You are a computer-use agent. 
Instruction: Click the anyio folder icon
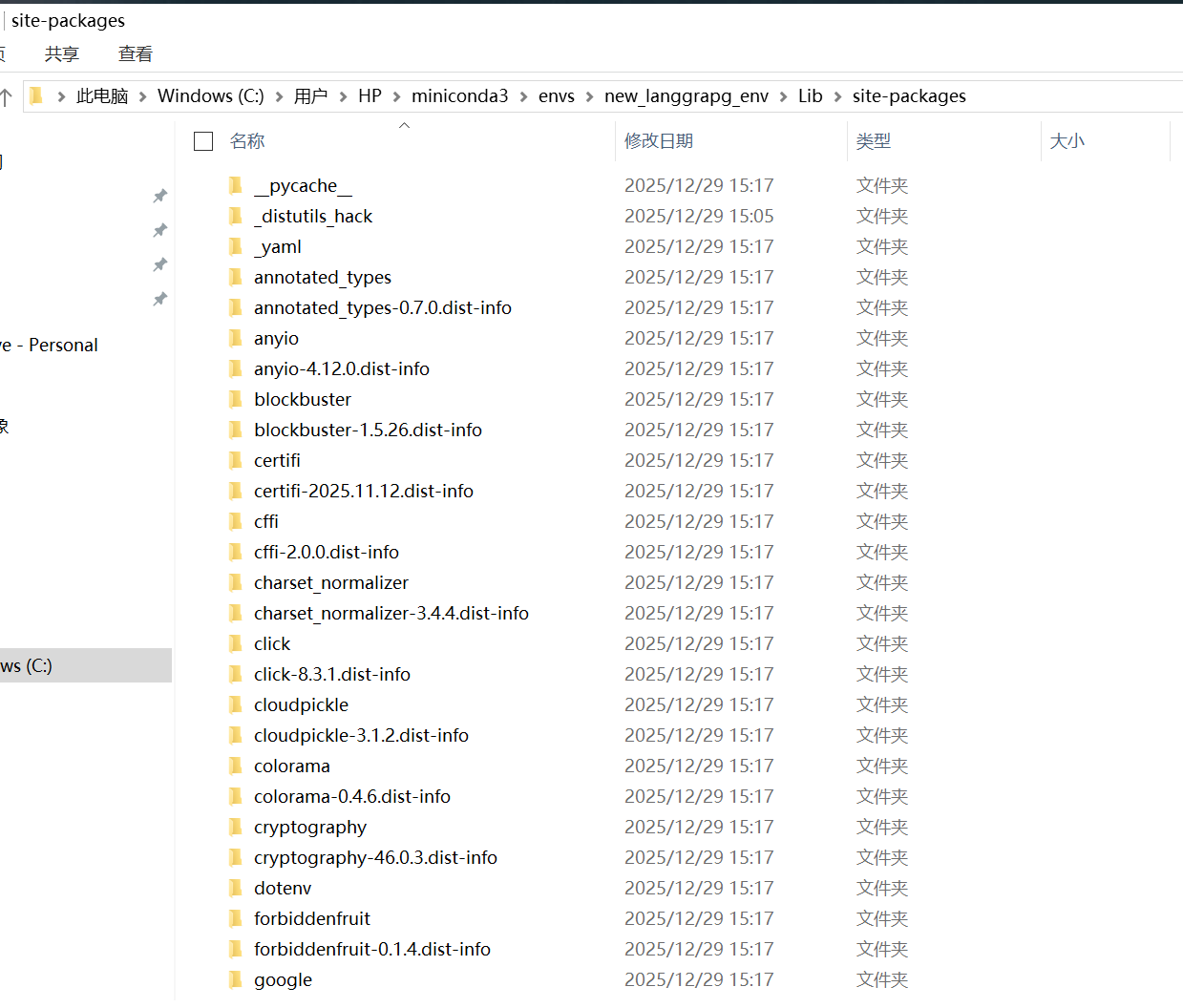coord(236,338)
